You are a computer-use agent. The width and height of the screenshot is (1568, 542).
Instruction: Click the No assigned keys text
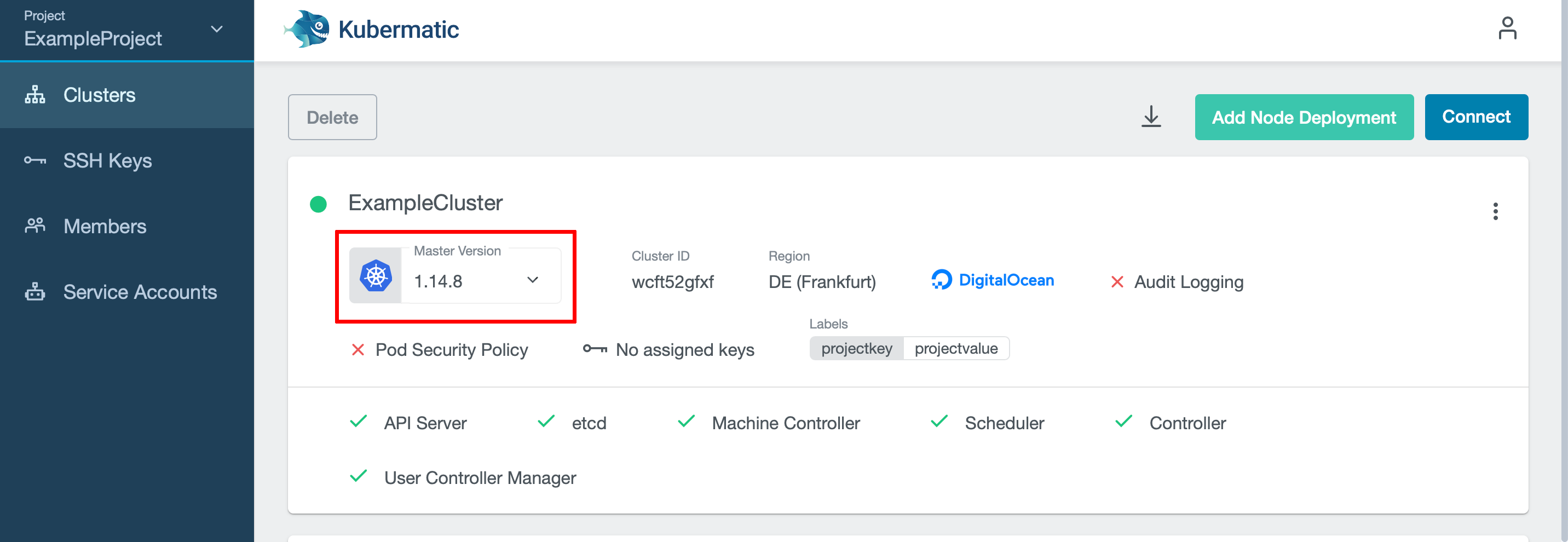coord(685,349)
